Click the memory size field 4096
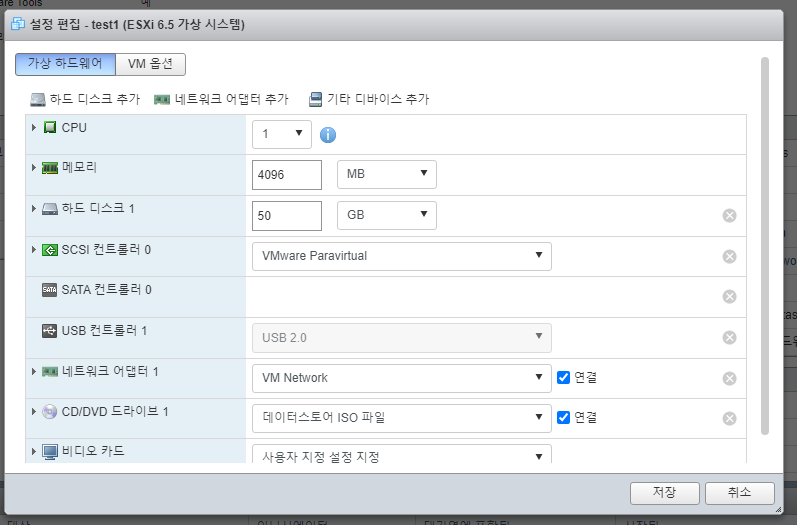The height and width of the screenshot is (525, 797). click(x=287, y=175)
